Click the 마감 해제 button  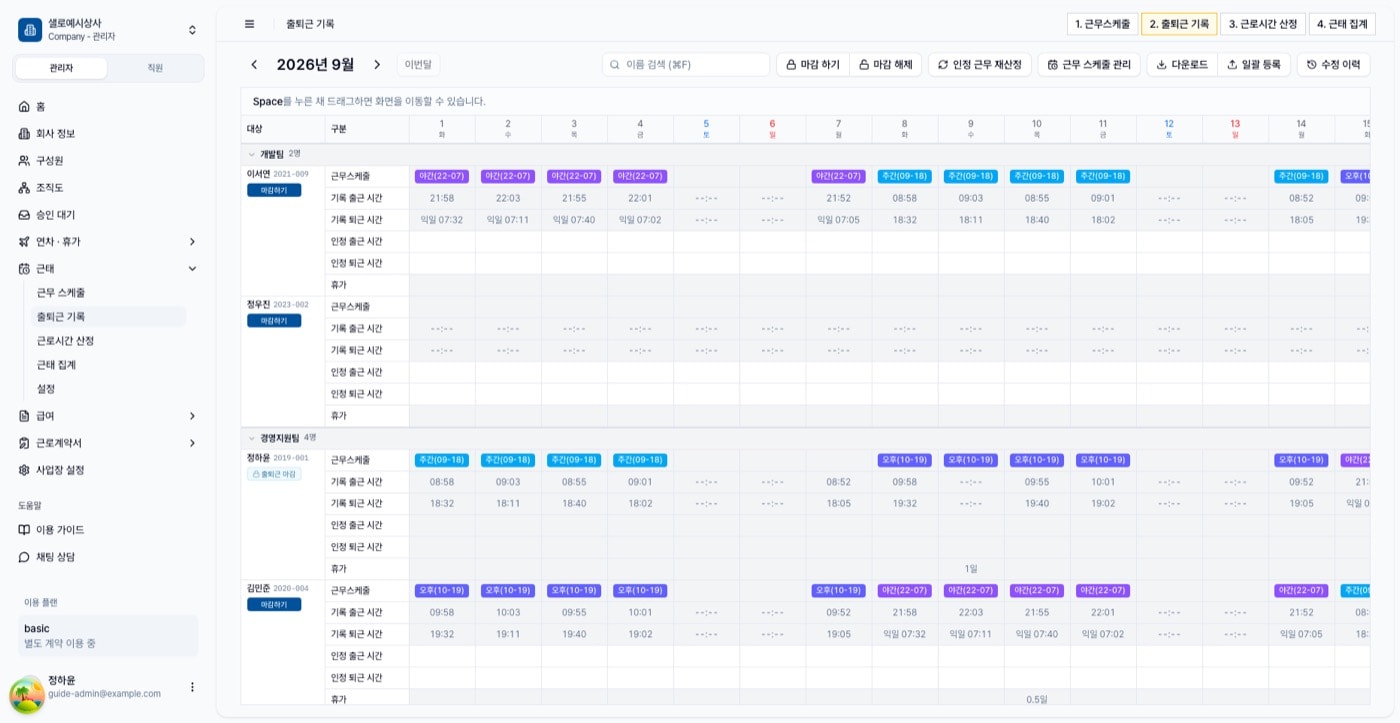(x=886, y=64)
